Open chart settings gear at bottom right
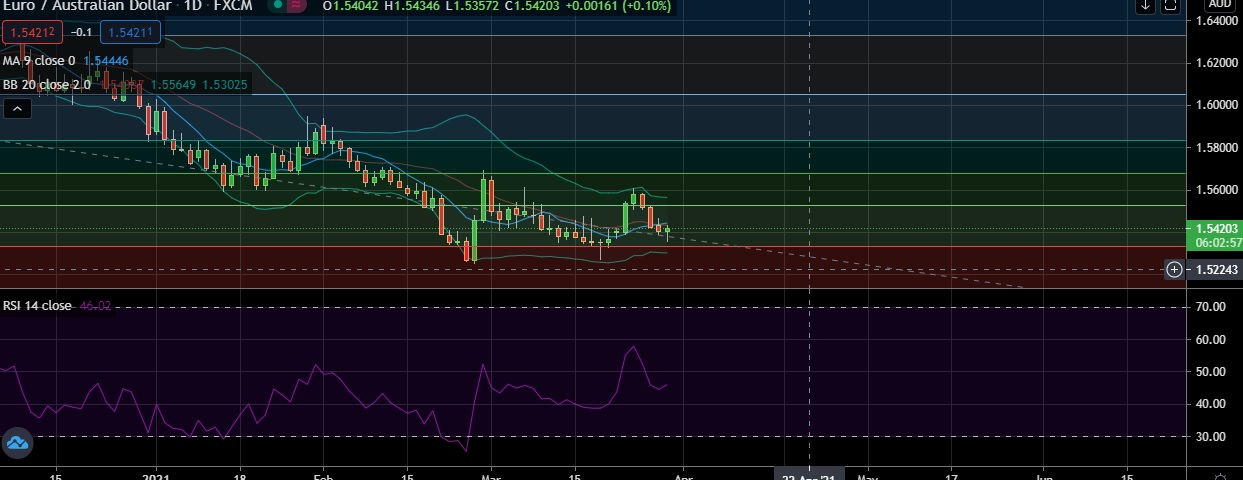This screenshot has width=1243, height=480. 1219,474
